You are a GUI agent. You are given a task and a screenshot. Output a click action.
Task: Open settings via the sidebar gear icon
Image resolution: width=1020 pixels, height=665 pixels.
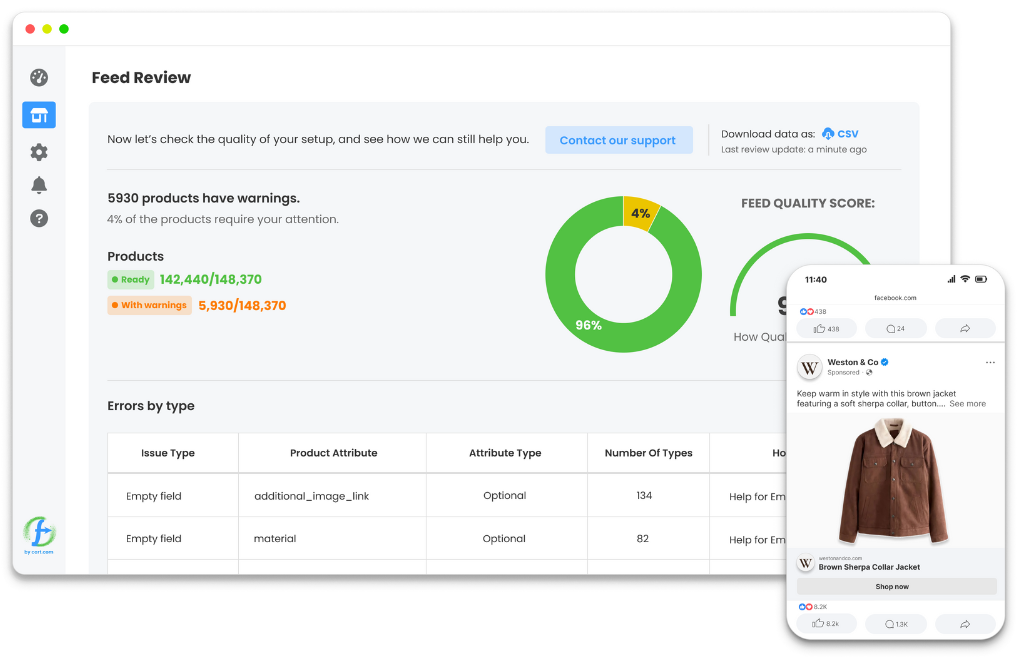click(39, 152)
